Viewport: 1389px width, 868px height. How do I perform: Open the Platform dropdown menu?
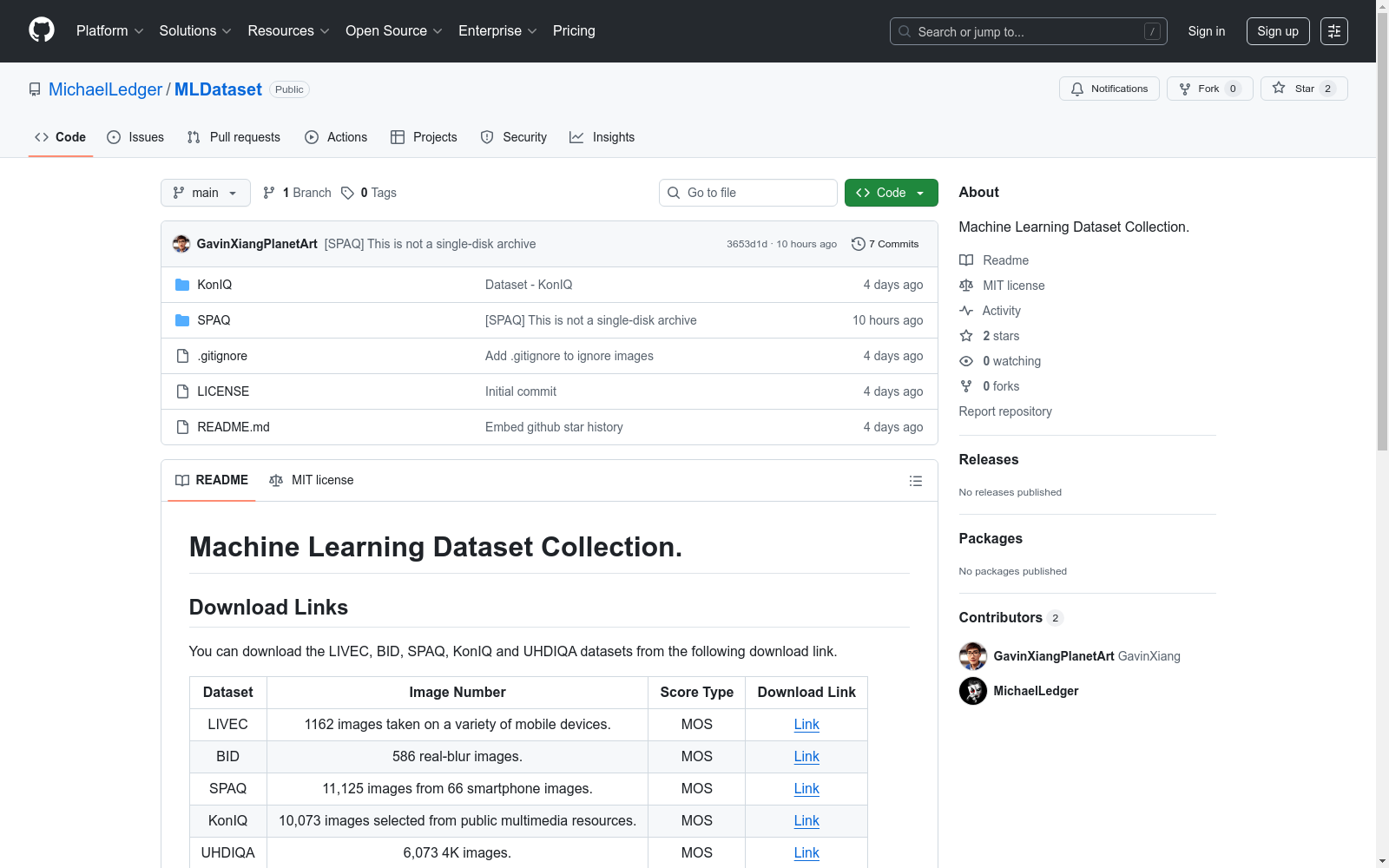point(109,31)
